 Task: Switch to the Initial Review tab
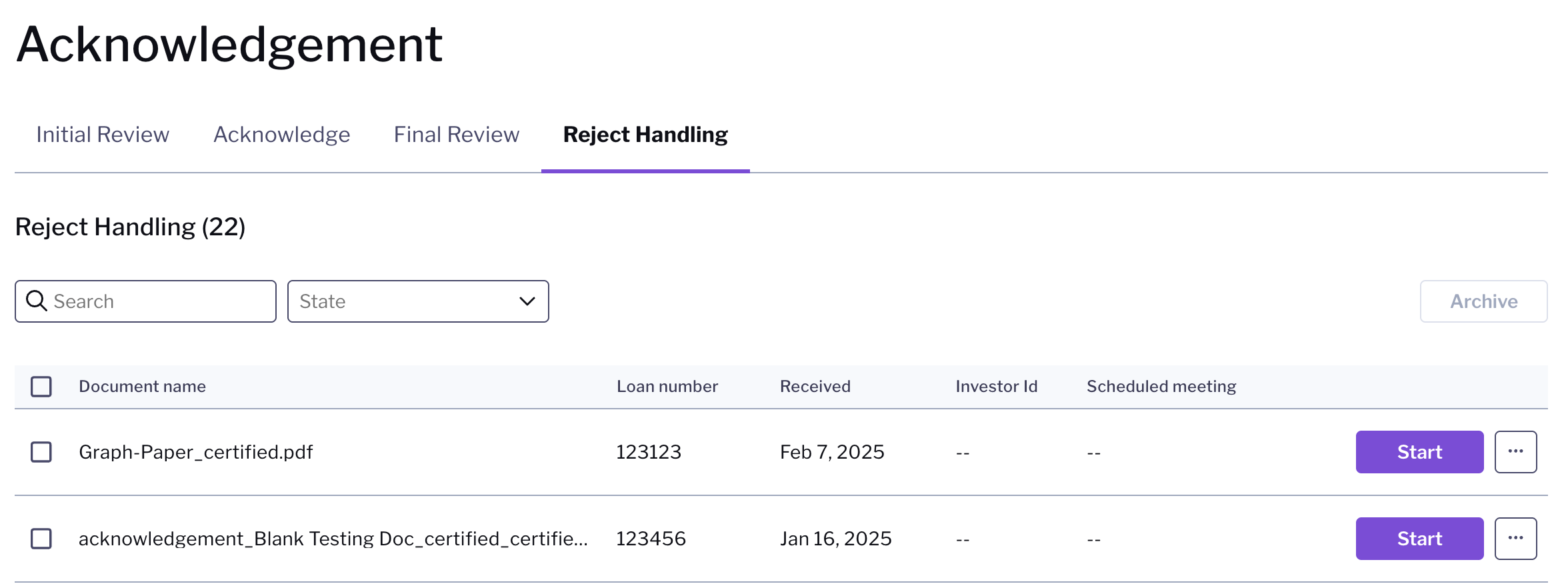coord(103,135)
